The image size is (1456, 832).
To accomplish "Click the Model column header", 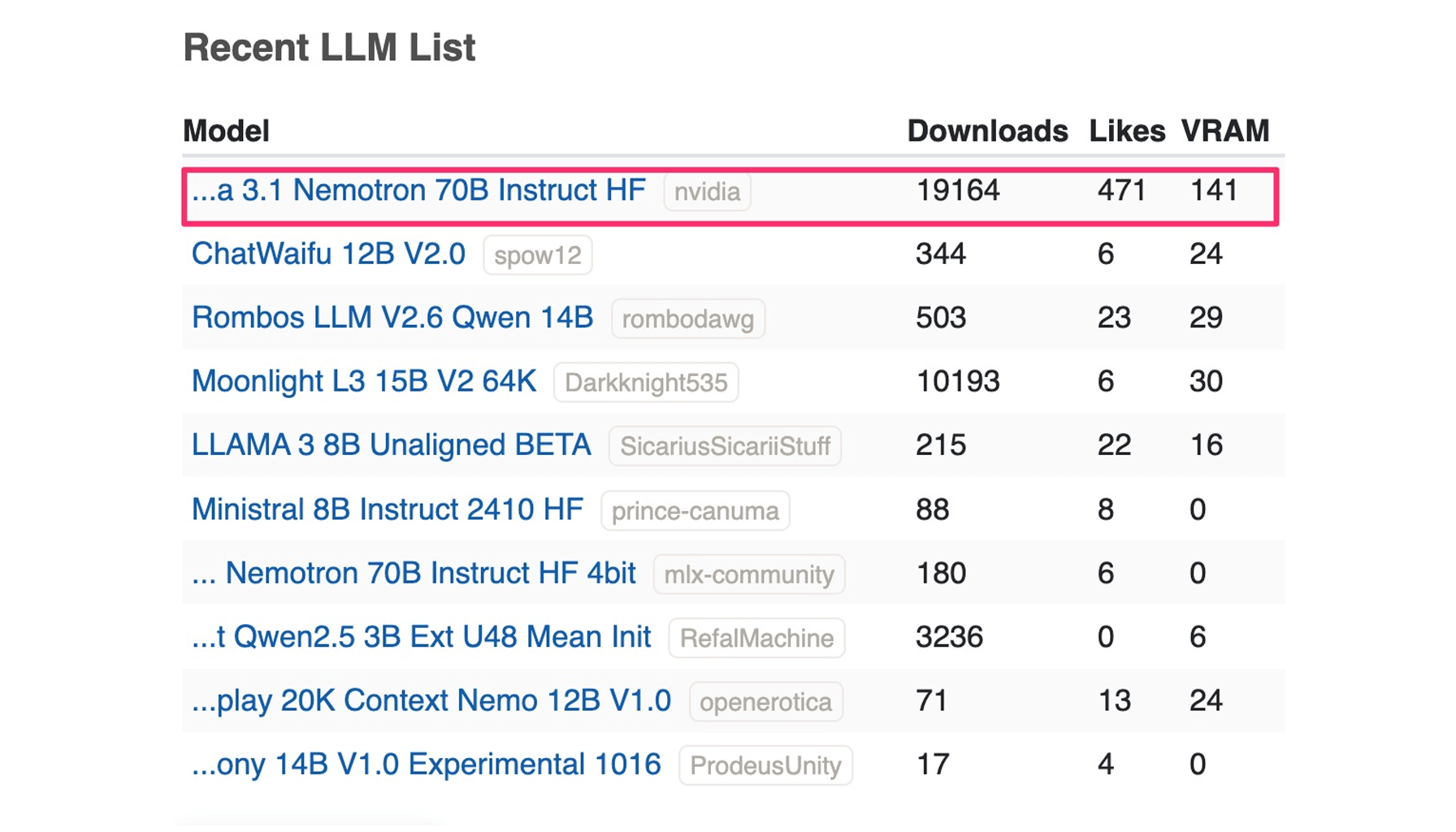I will pos(226,131).
